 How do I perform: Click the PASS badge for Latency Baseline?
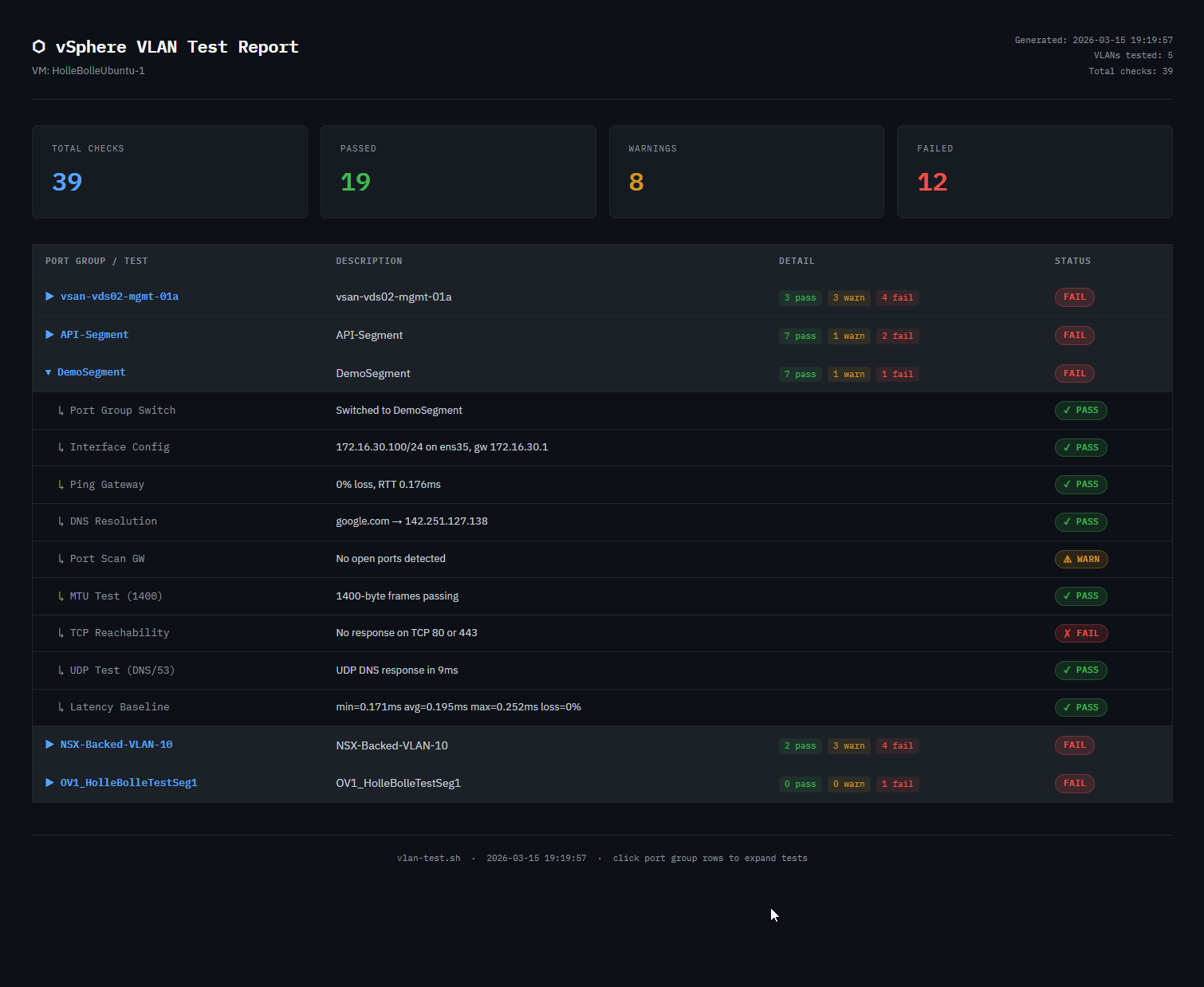(1080, 707)
